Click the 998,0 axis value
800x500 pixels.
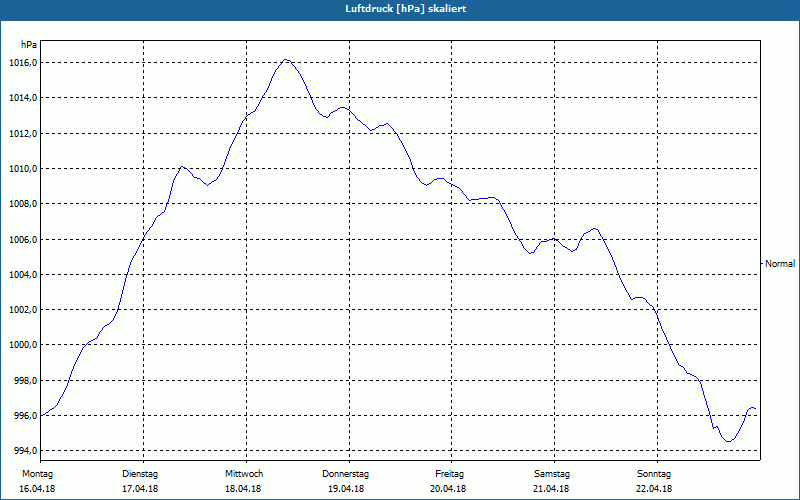25,381
